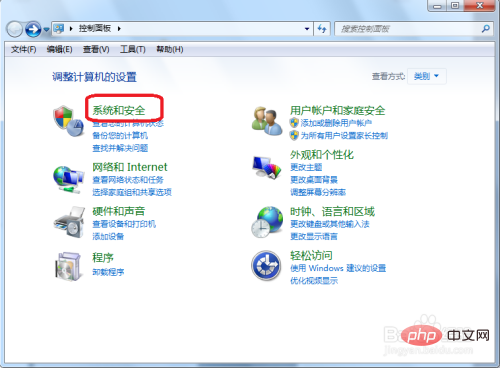The width and height of the screenshot is (500, 368).
Task: Open the Network and Internet globe icon
Action: (68, 180)
